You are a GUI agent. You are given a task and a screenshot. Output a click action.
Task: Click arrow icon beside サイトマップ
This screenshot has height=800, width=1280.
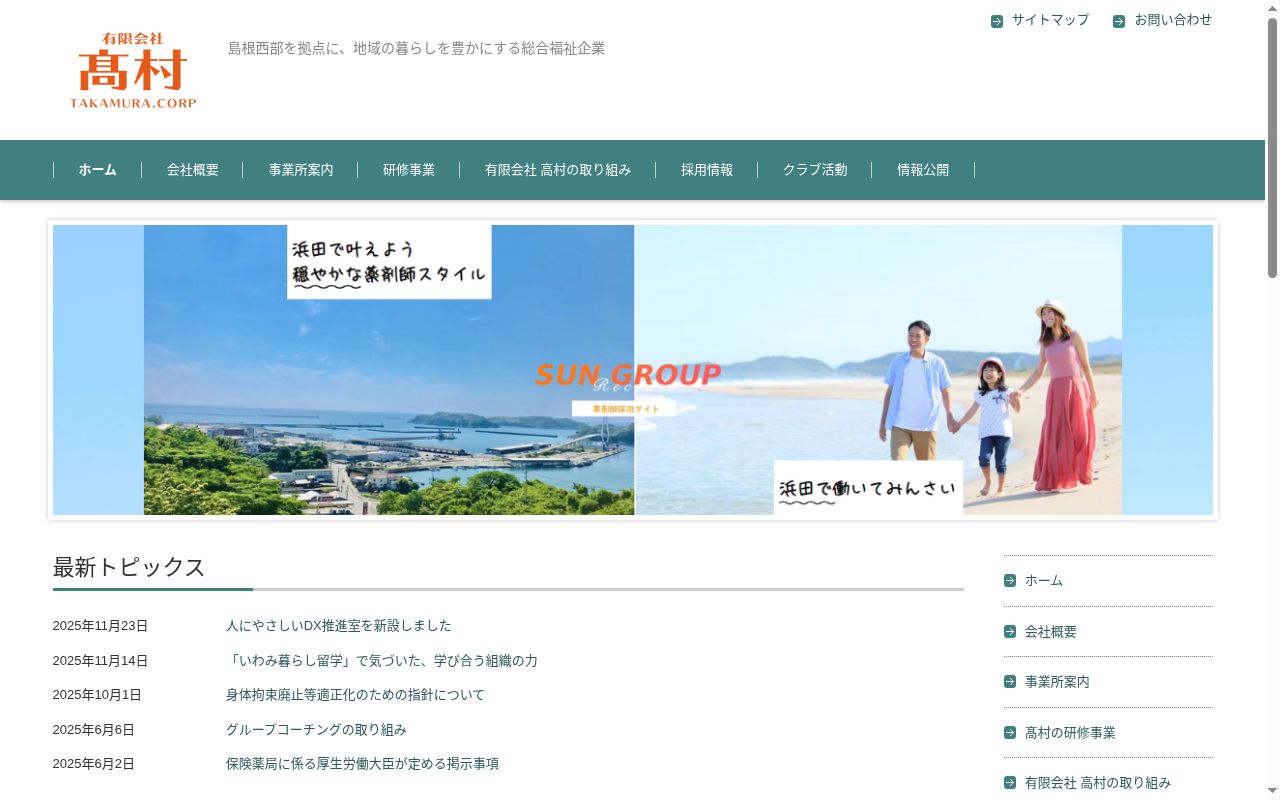point(997,21)
